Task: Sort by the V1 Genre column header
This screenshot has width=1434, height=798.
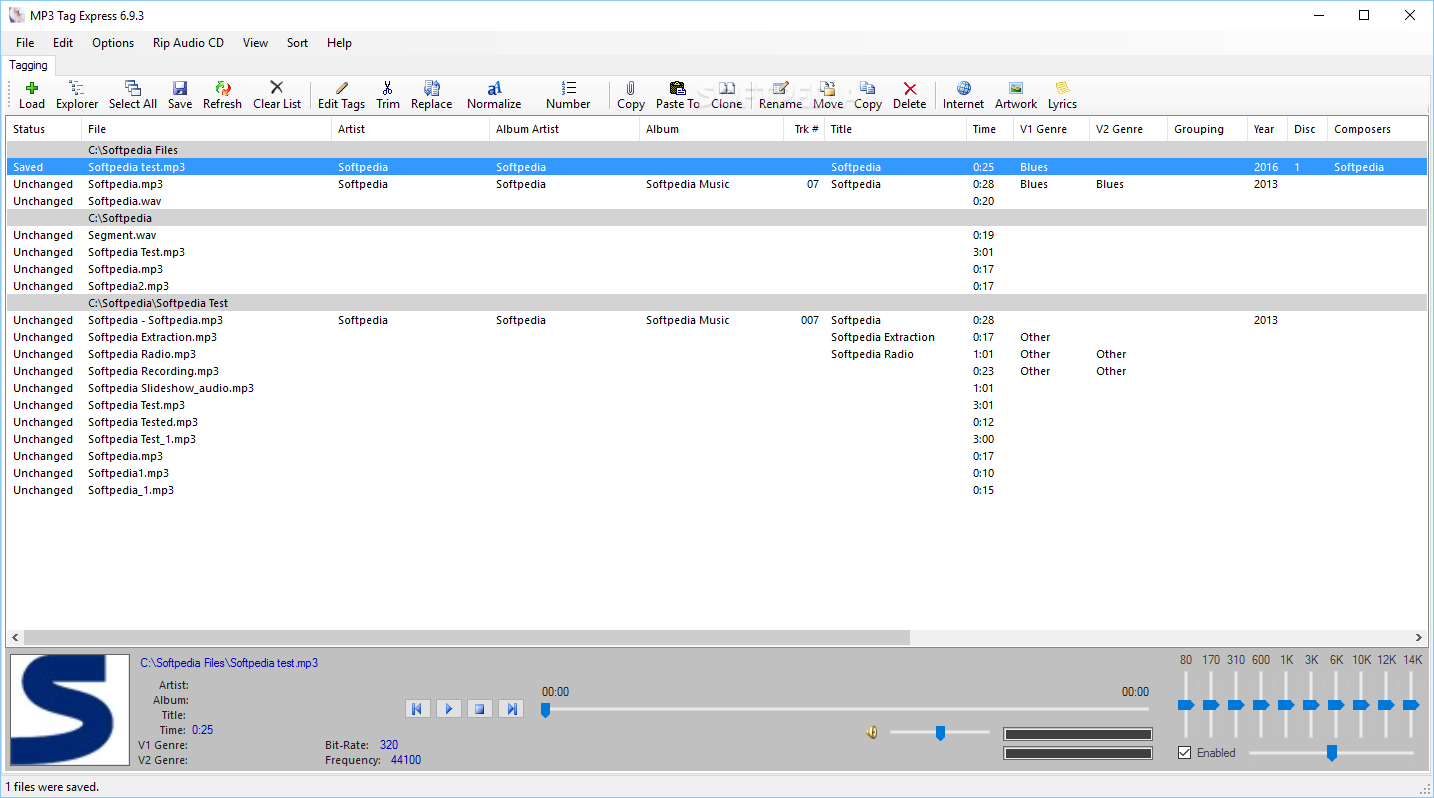Action: pyautogui.click(x=1051, y=129)
